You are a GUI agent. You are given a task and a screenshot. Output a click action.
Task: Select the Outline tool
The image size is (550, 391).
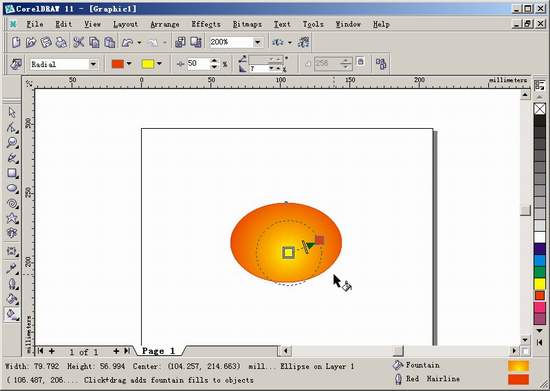click(x=12, y=284)
